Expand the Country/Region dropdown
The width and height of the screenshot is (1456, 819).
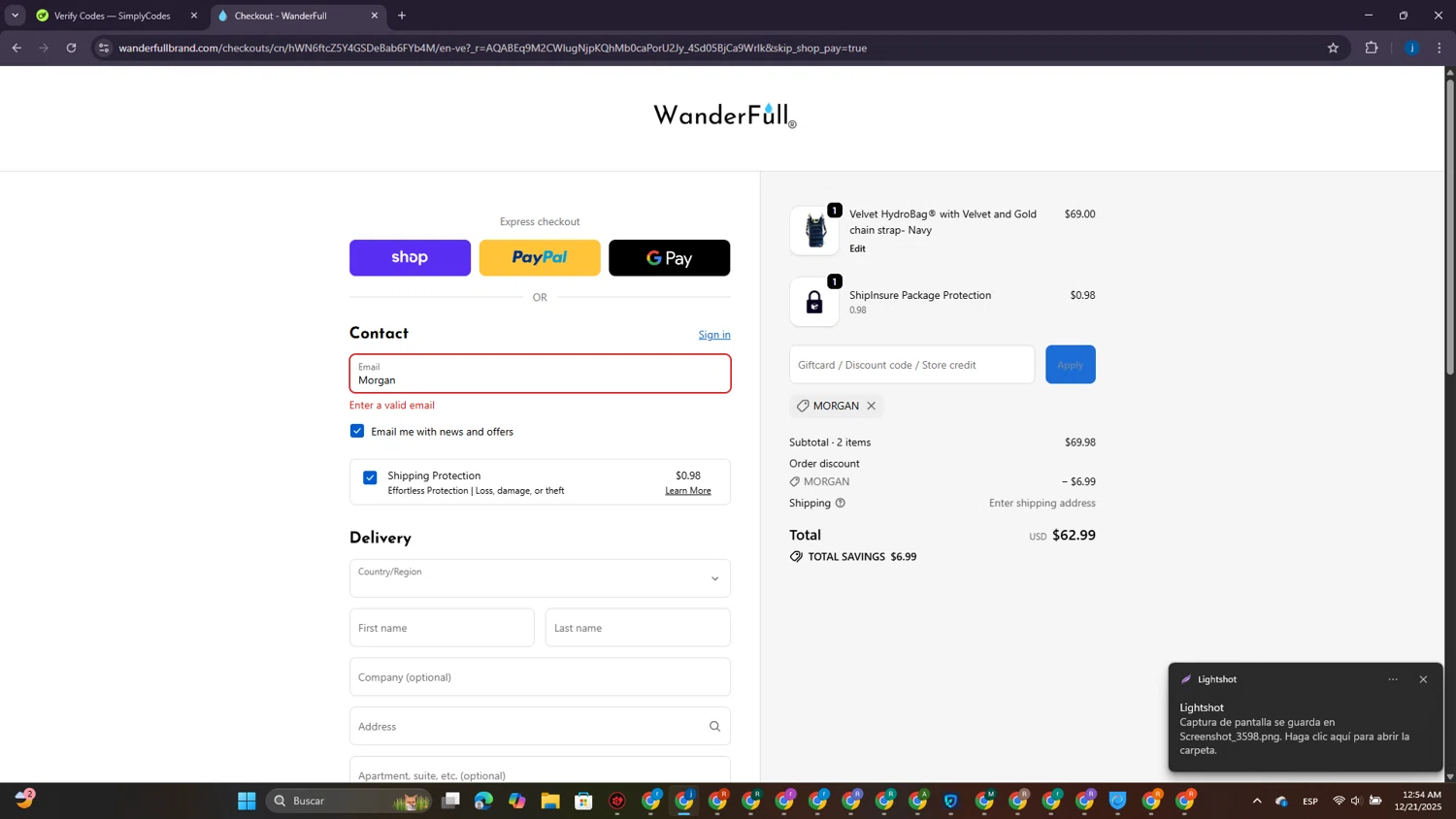pyautogui.click(x=540, y=578)
